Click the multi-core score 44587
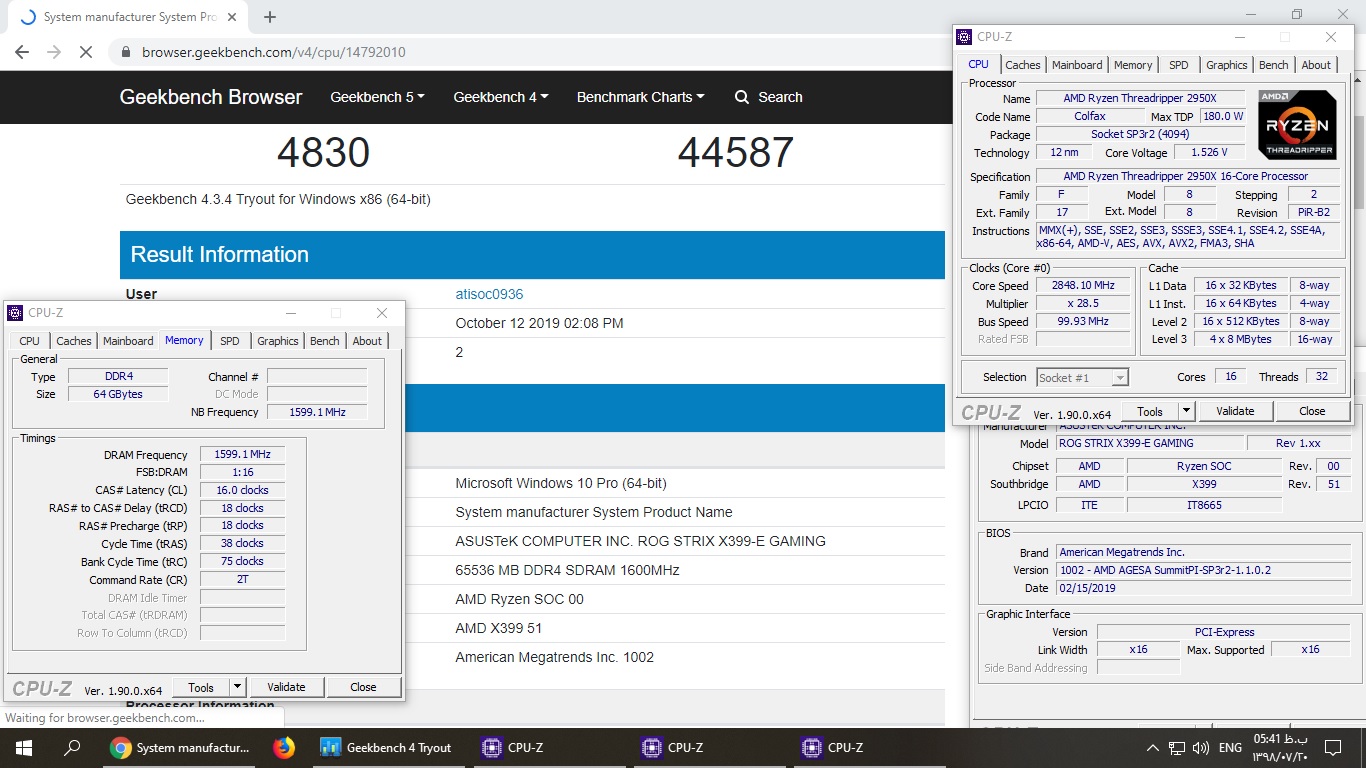This screenshot has width=1366, height=768. [x=736, y=153]
